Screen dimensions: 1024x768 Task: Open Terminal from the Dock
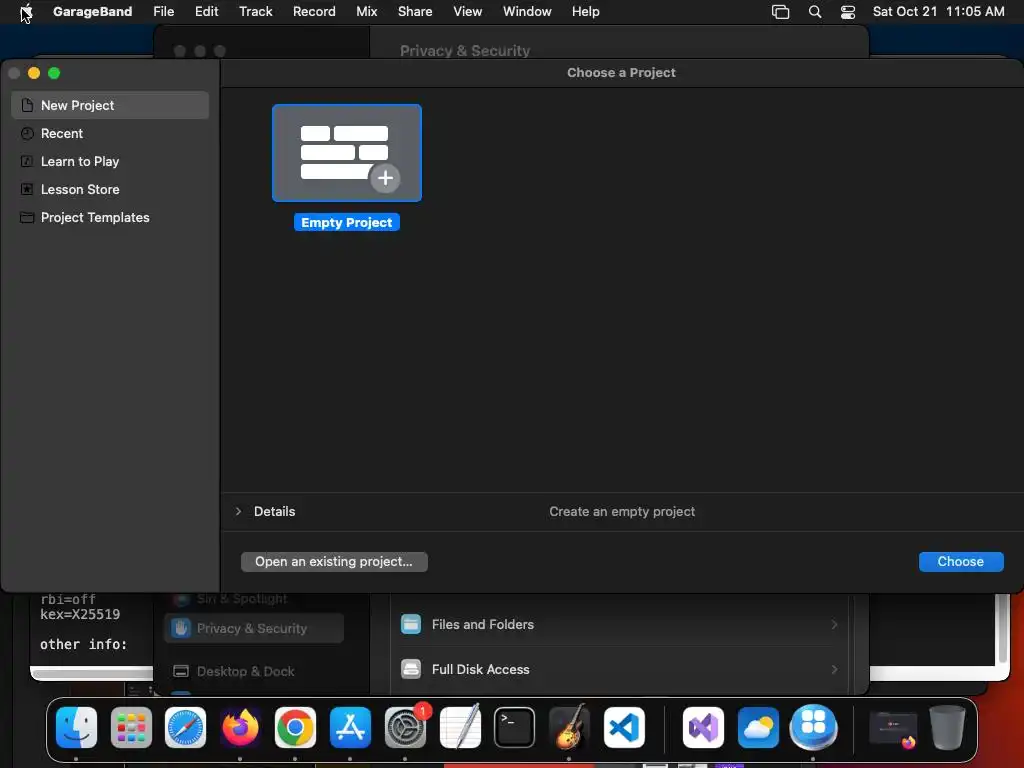point(515,728)
